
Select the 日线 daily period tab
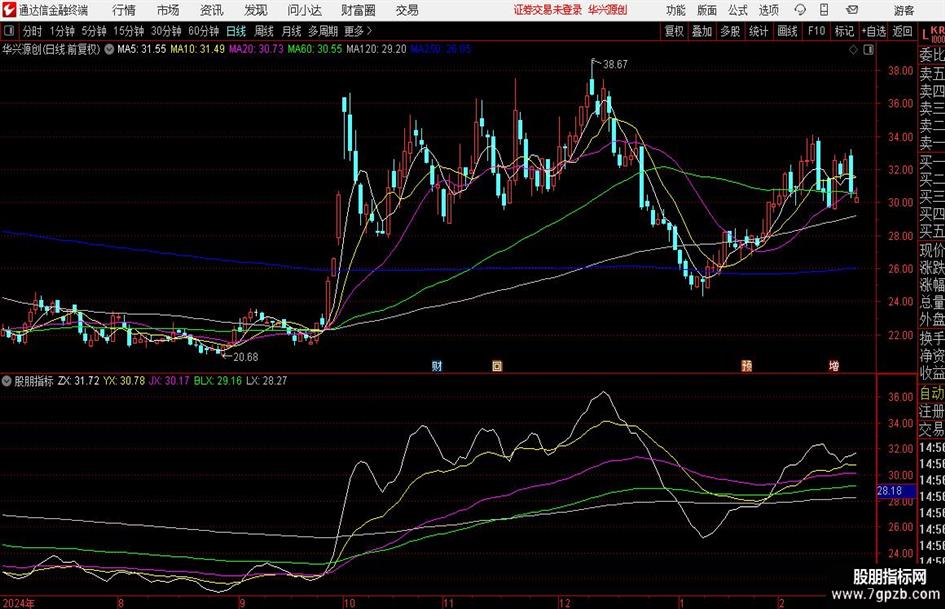[x=236, y=31]
